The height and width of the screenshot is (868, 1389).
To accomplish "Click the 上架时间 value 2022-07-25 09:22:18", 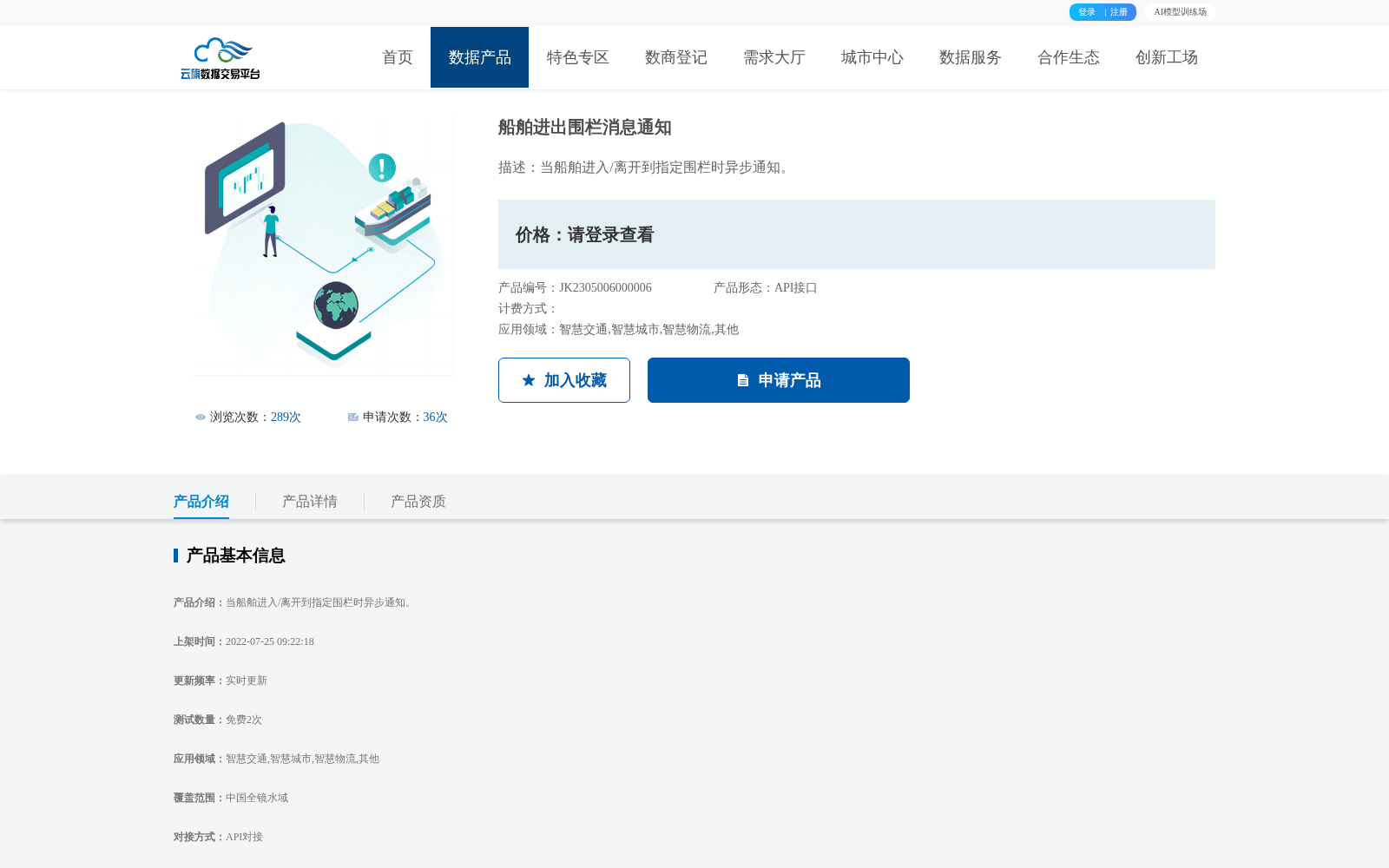I will (x=270, y=641).
